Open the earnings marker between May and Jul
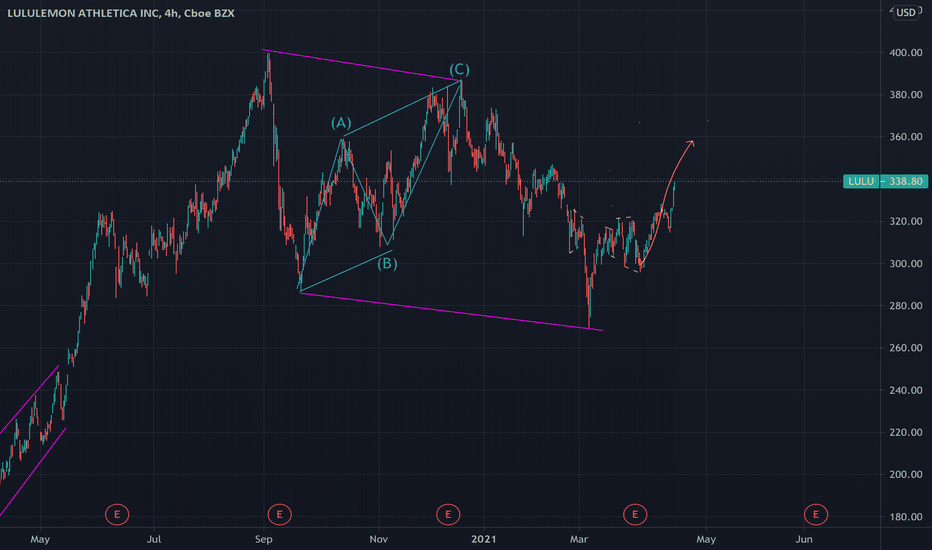The image size is (932, 550). 117,514
